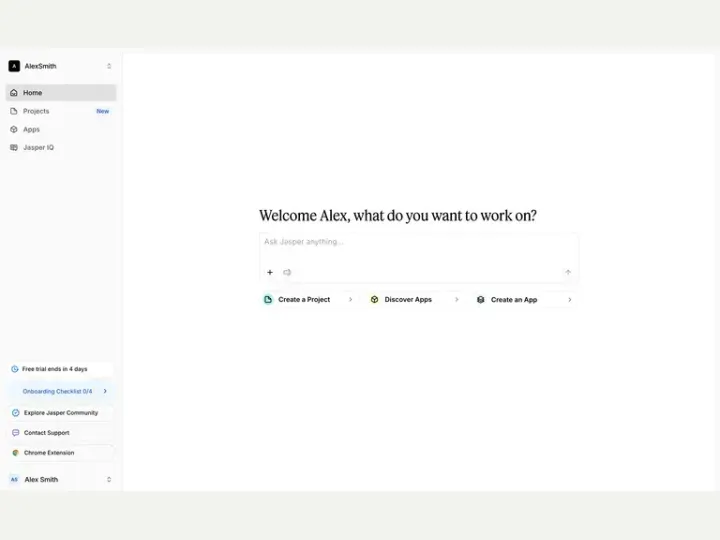The height and width of the screenshot is (540, 720).
Task: Click the New badge beside Projects
Action: (103, 111)
